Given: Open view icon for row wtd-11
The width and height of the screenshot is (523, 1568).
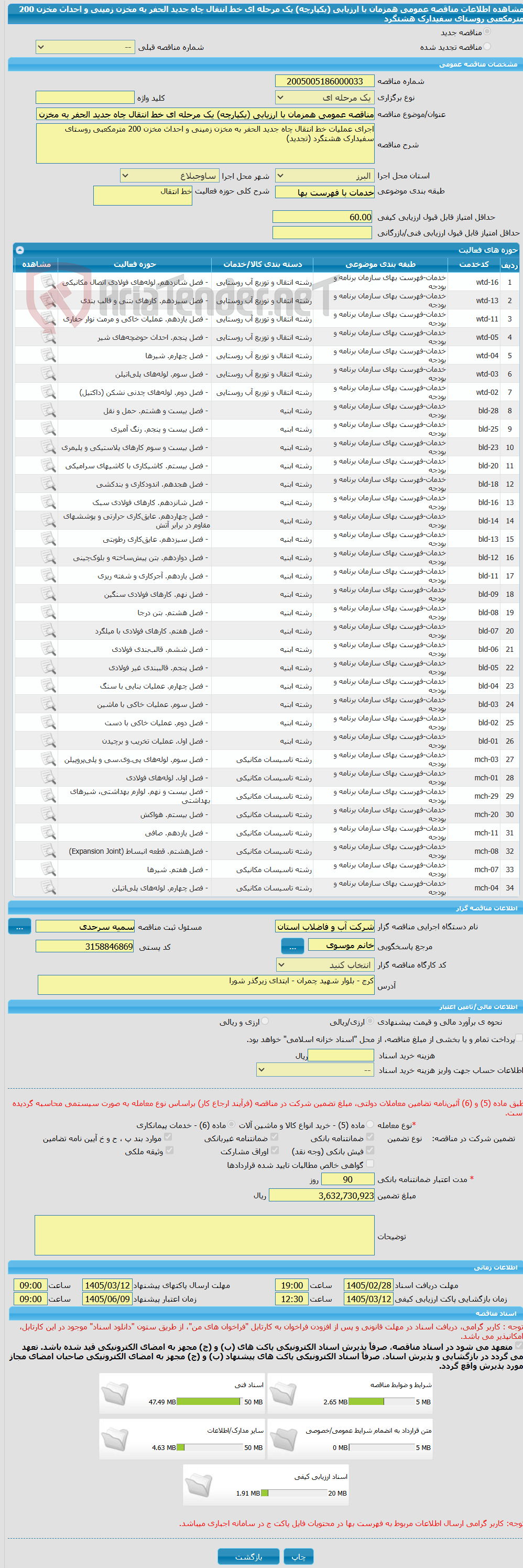Looking at the screenshot, I should (x=48, y=318).
